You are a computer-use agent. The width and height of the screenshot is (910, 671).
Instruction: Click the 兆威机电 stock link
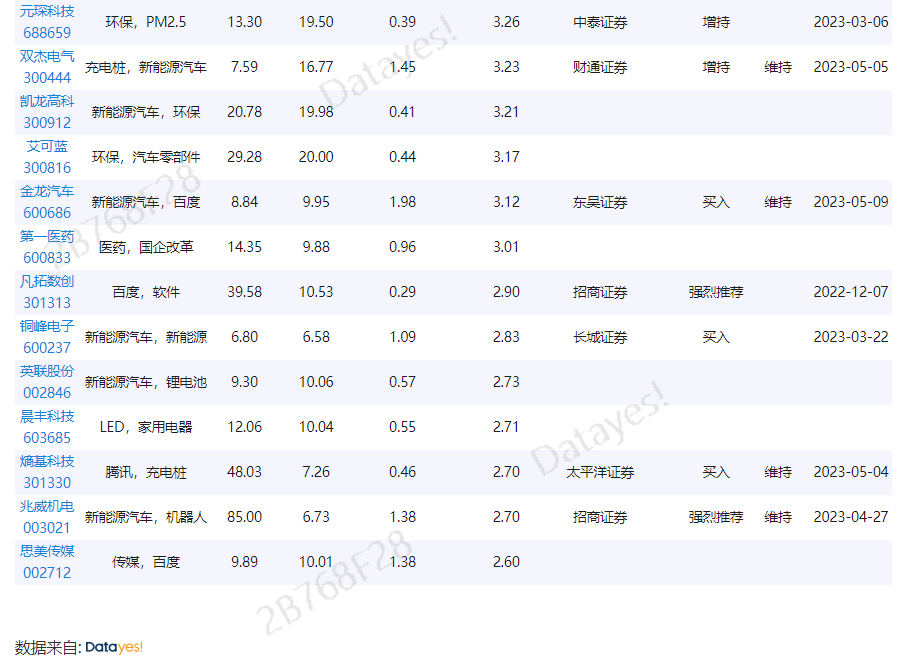click(47, 507)
